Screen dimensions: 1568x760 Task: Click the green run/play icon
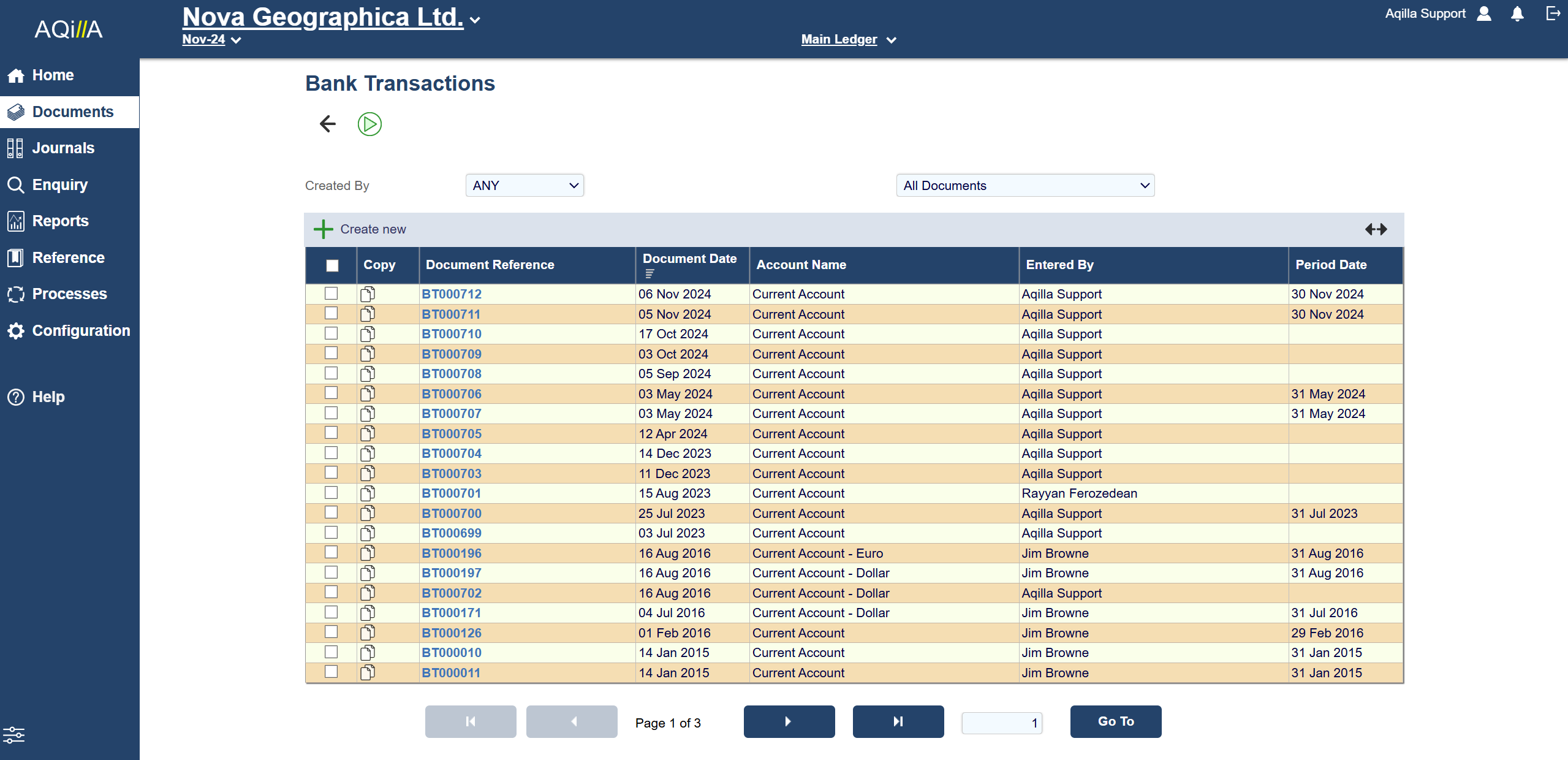click(x=369, y=124)
